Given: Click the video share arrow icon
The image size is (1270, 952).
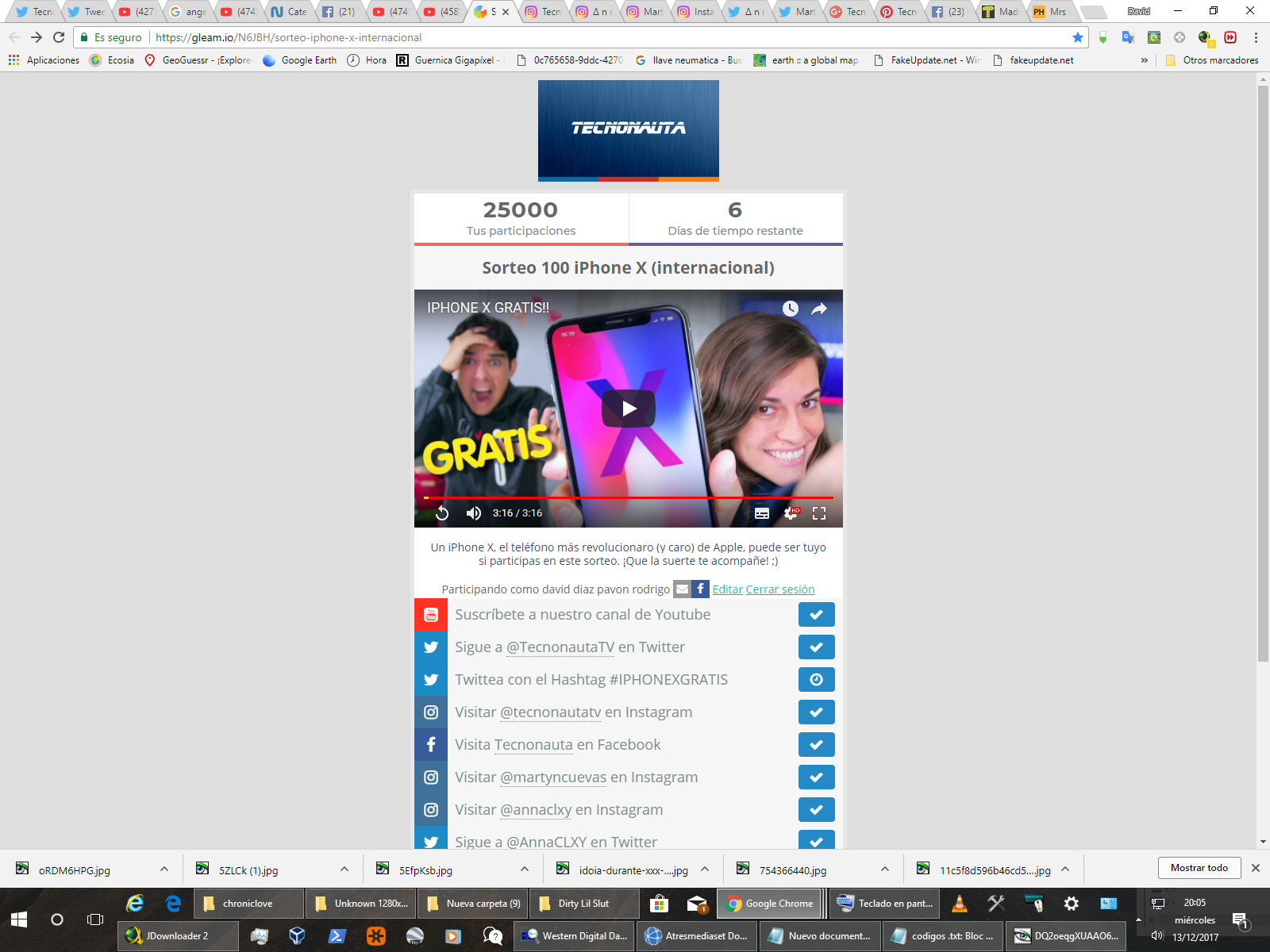Looking at the screenshot, I should click(x=819, y=309).
